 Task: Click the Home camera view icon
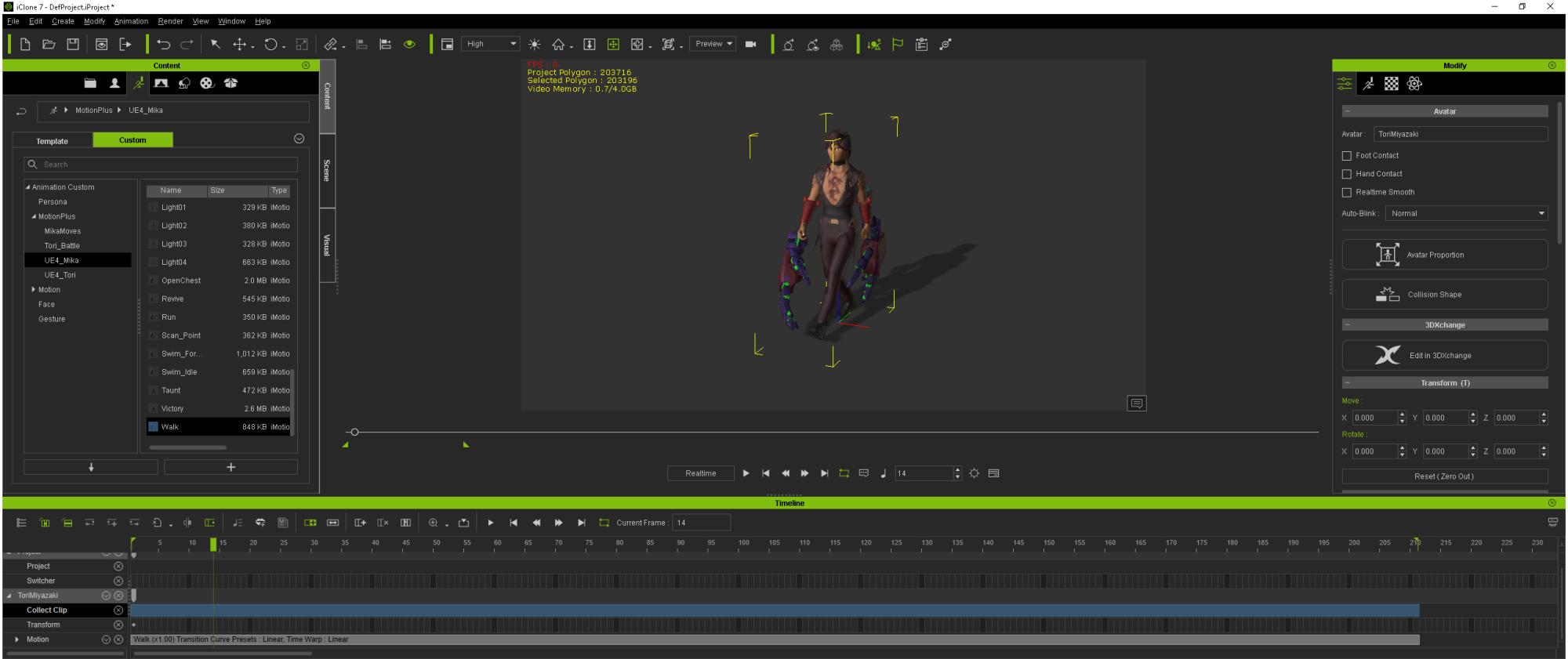558,45
